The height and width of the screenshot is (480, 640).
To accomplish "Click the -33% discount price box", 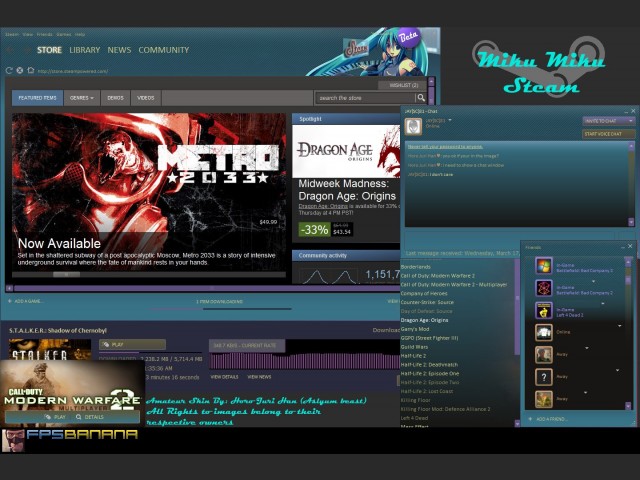I will pos(326,229).
